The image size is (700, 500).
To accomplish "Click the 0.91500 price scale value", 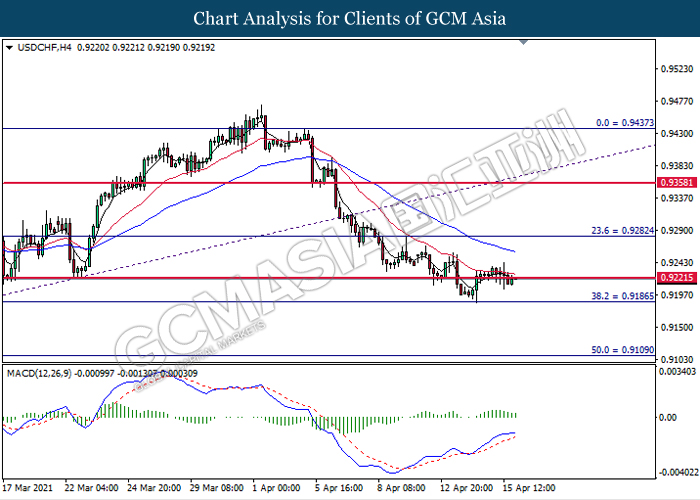I will (677, 327).
